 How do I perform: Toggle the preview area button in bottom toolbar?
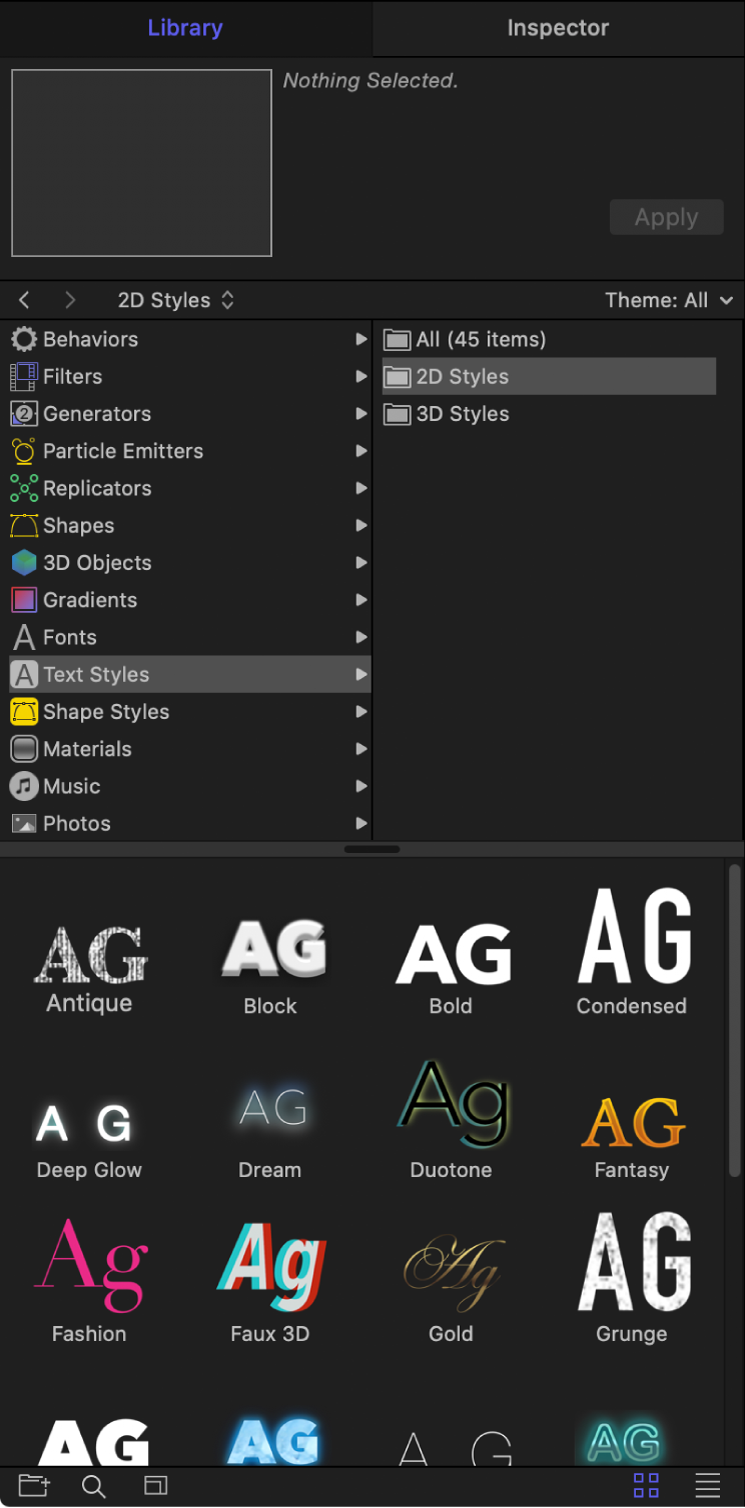[x=155, y=1486]
